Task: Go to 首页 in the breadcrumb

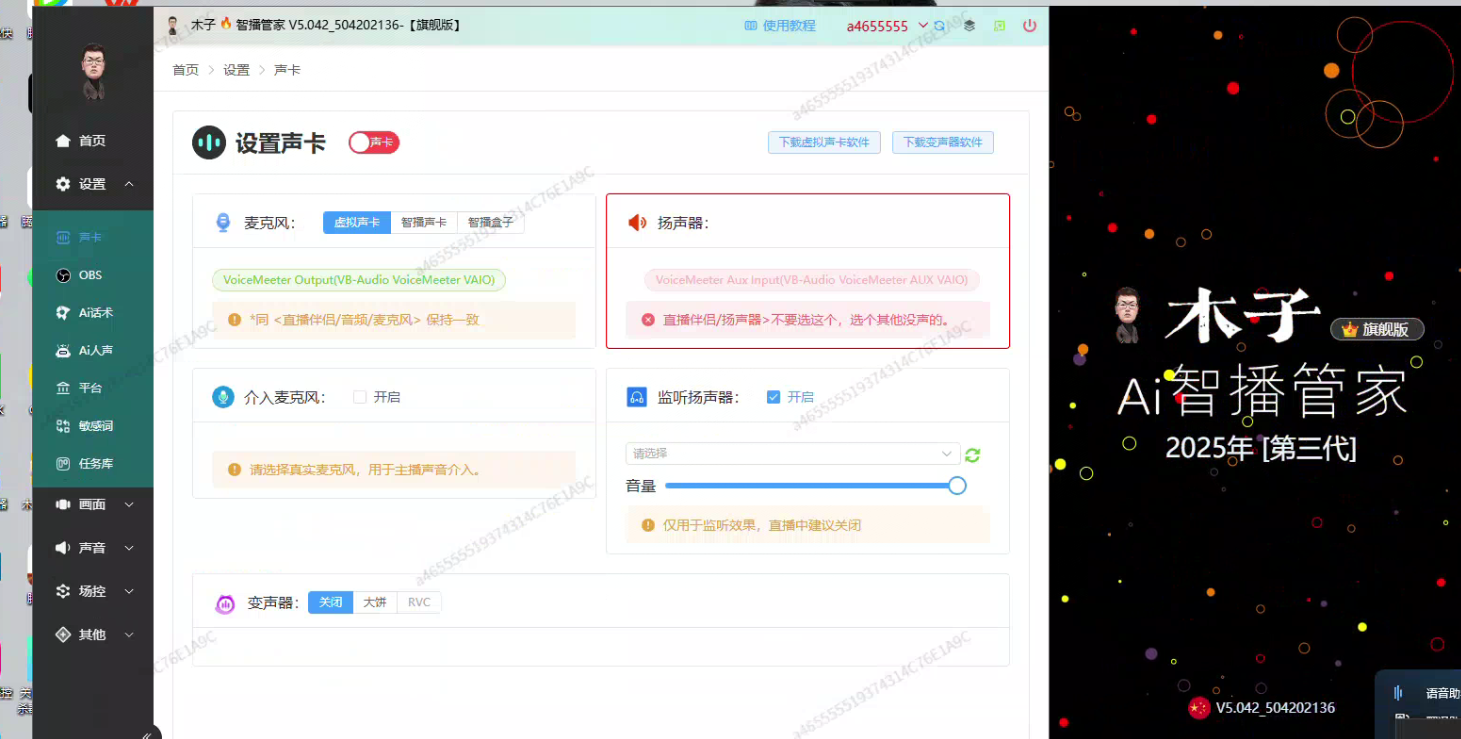Action: (x=185, y=70)
